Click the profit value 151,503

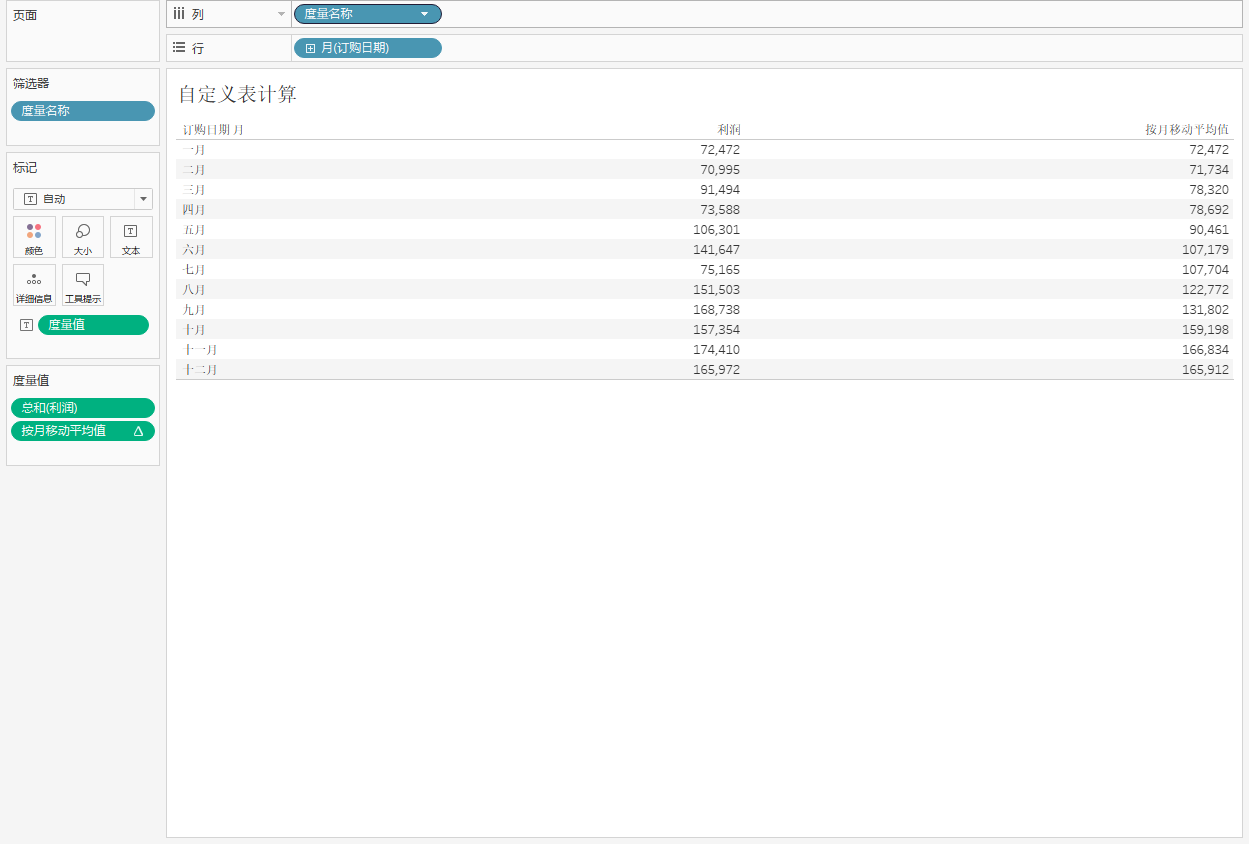point(717,290)
